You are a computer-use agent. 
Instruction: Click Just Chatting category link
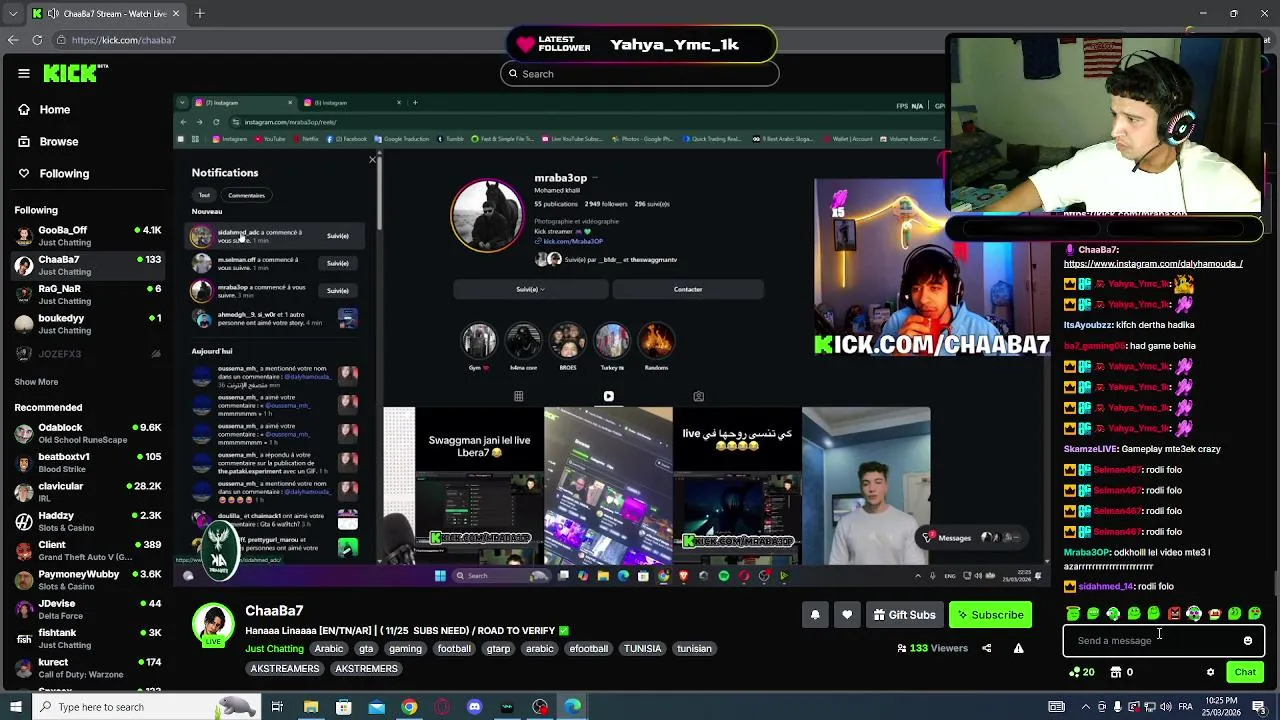[274, 649]
